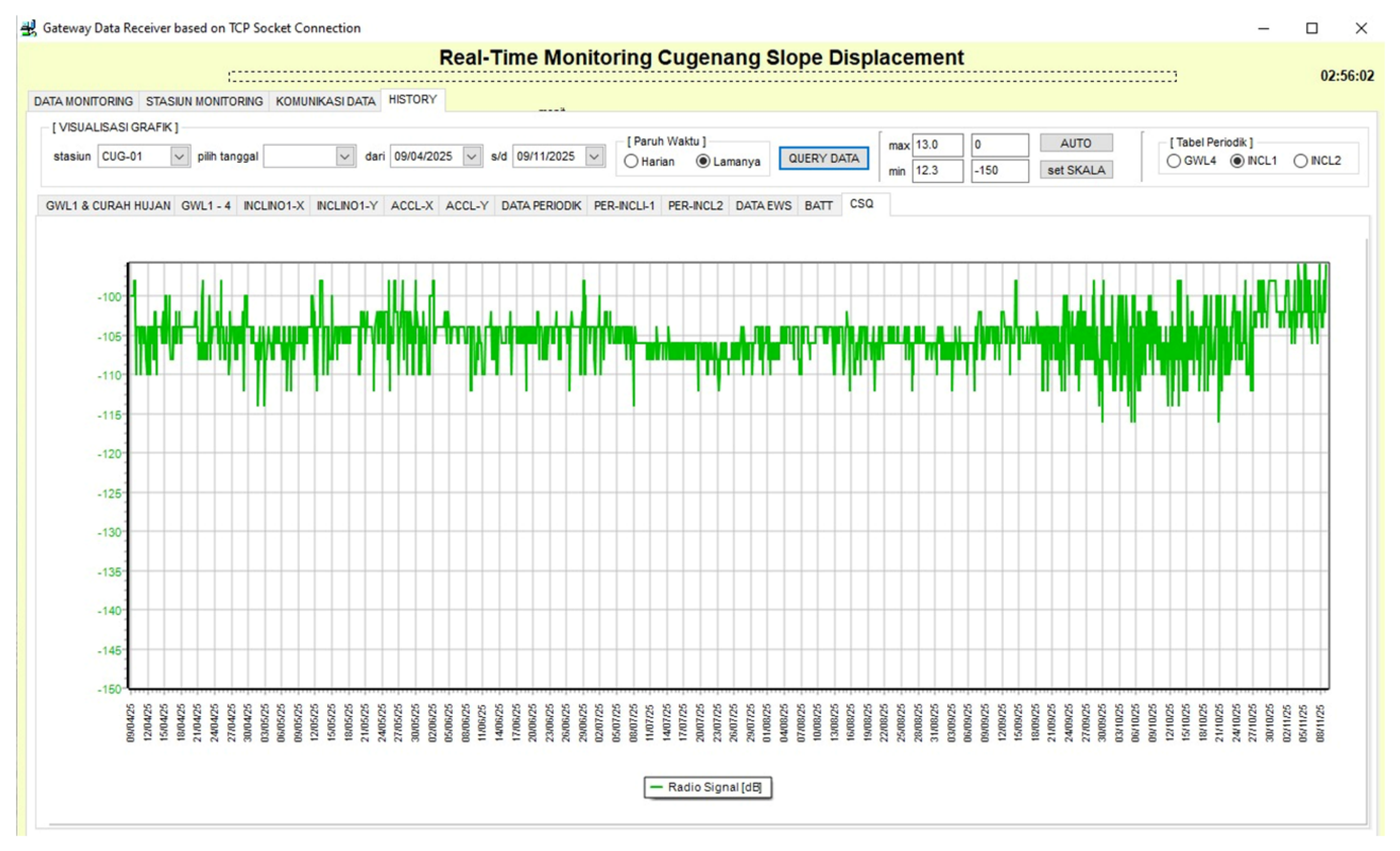
Task: Click the clock text 02:56:02
Action: (1346, 76)
